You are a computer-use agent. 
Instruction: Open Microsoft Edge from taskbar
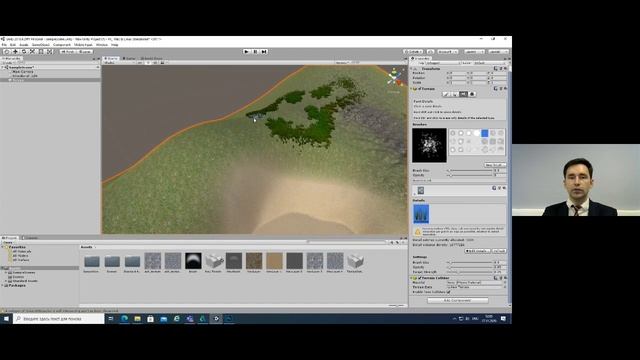pos(124,319)
